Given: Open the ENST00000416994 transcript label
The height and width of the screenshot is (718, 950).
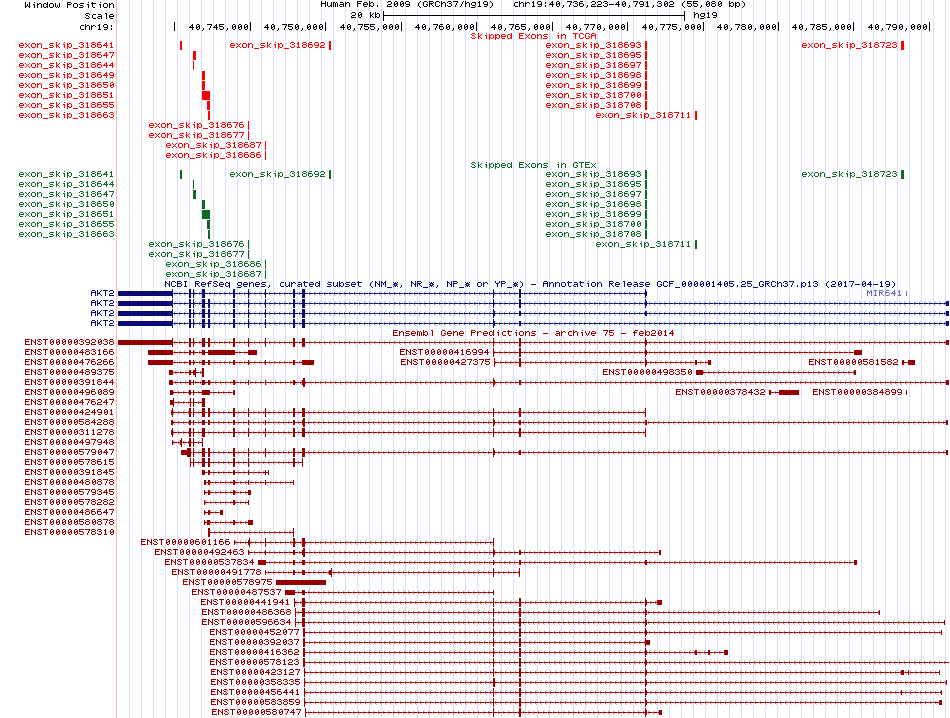Looking at the screenshot, I should pos(445,352).
